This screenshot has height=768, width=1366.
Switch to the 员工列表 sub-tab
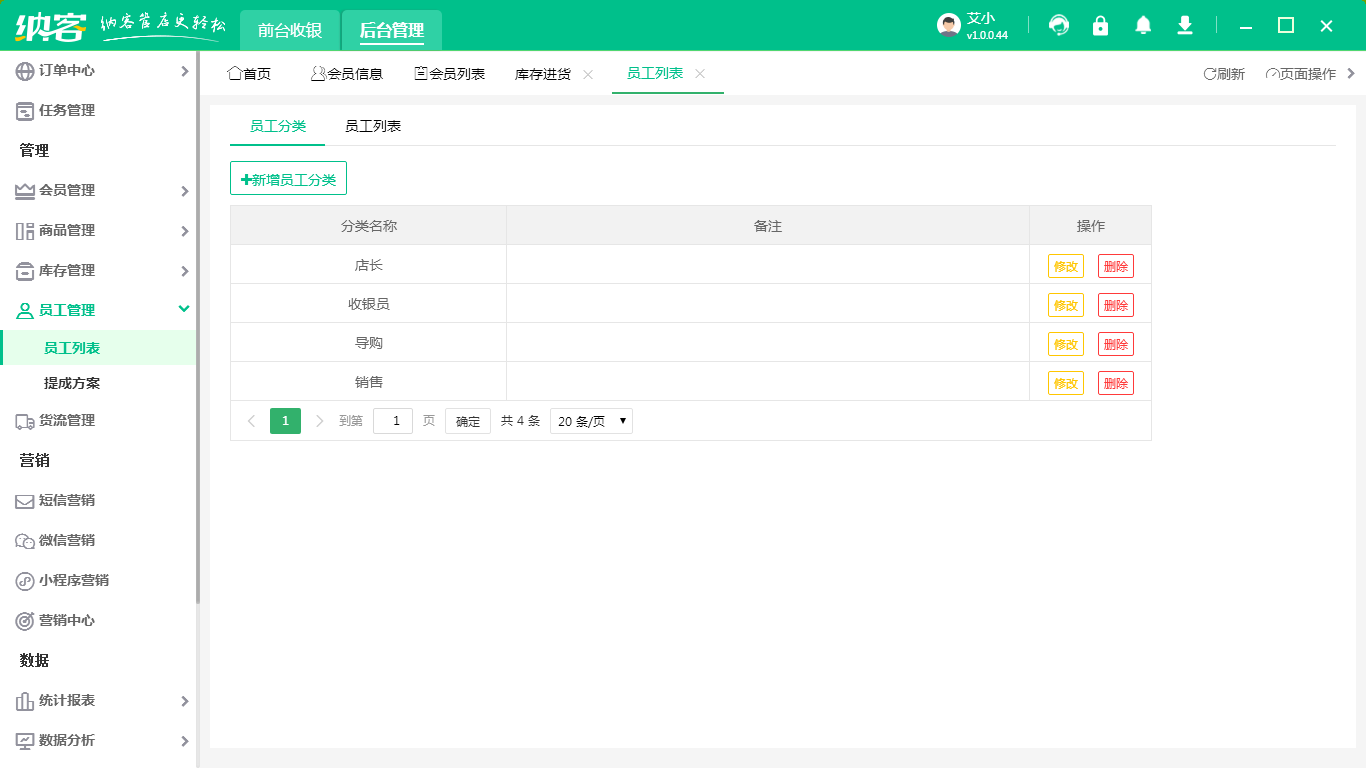click(373, 126)
